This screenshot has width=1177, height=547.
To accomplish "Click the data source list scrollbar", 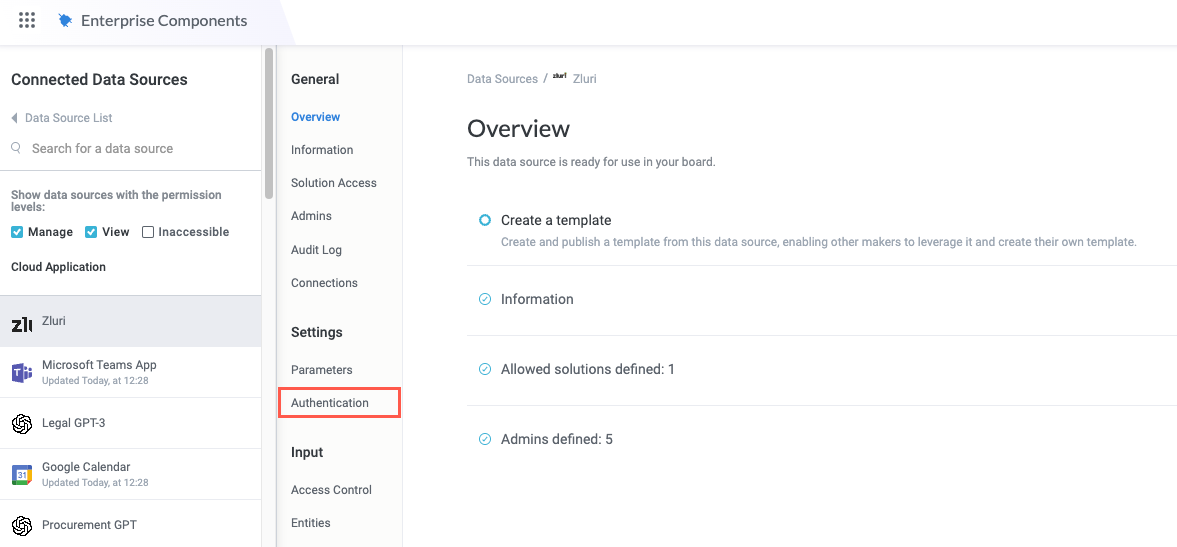I will coord(268,125).
